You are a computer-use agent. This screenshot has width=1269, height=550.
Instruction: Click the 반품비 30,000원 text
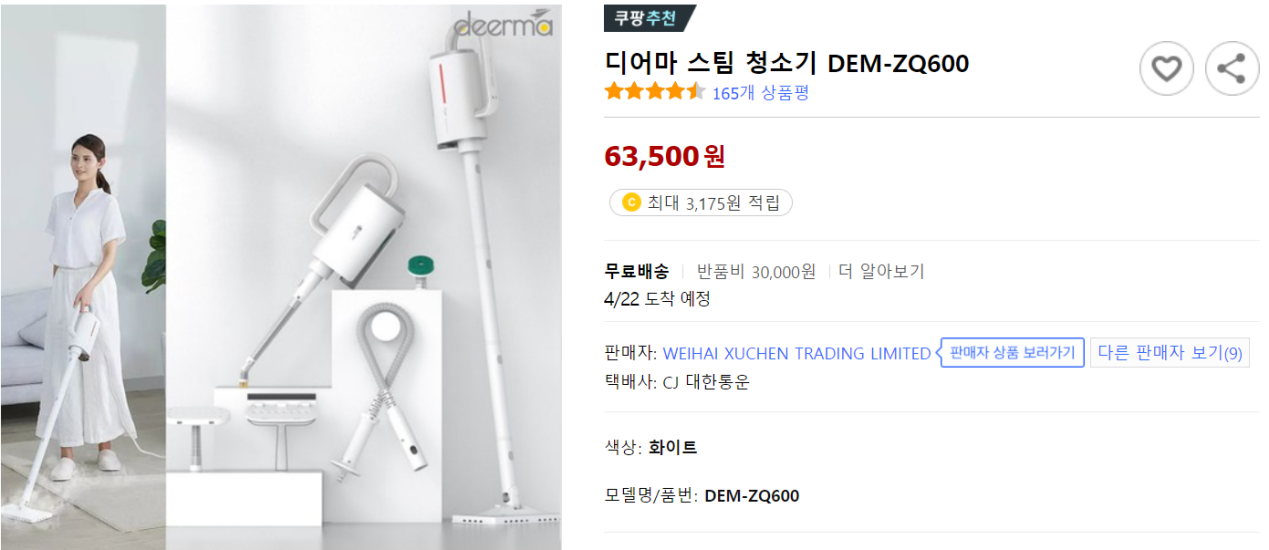pos(756,271)
